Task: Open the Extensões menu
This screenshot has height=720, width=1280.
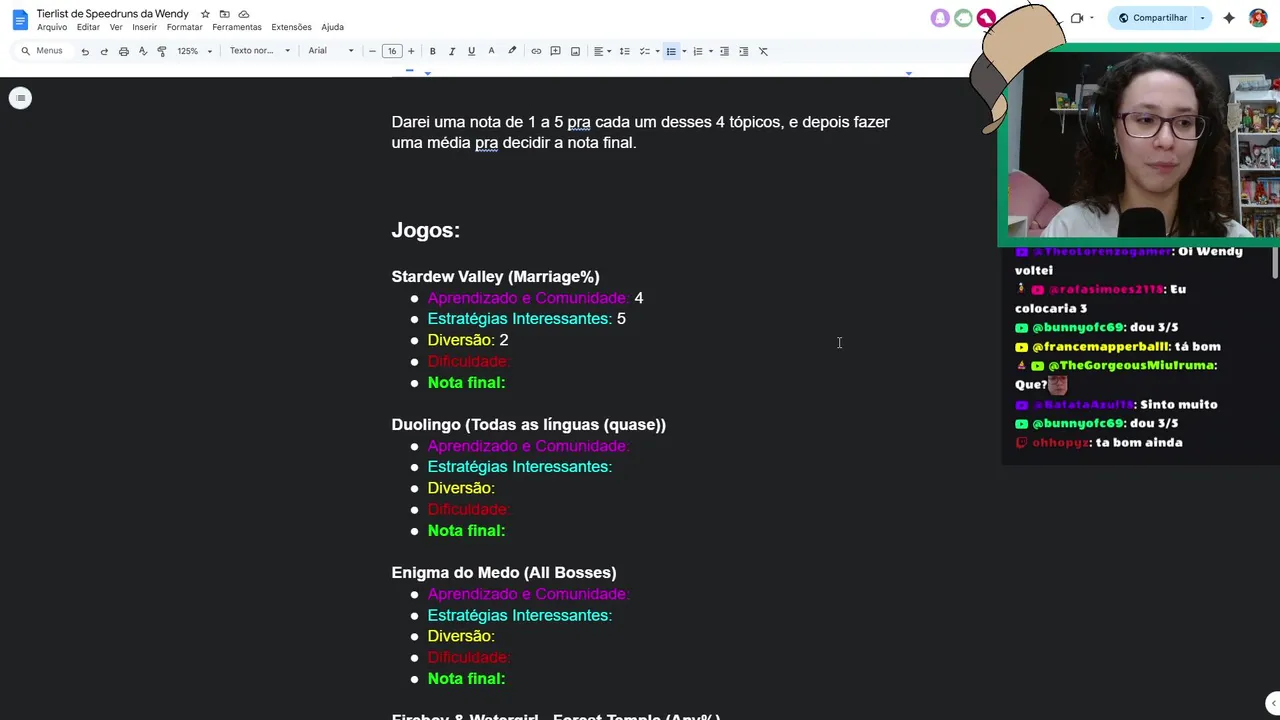Action: click(291, 27)
